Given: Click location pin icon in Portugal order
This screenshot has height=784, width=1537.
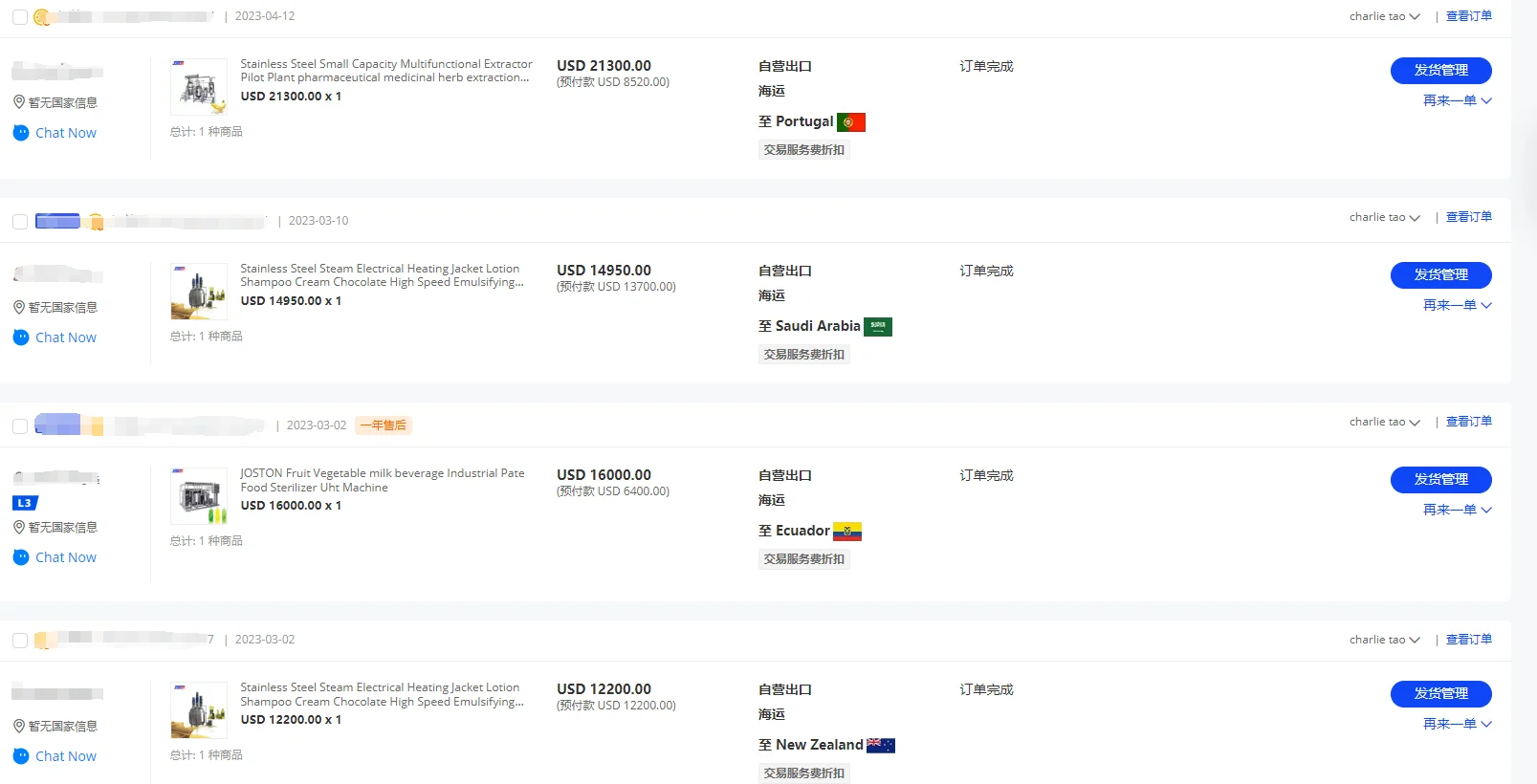Looking at the screenshot, I should click(x=19, y=102).
